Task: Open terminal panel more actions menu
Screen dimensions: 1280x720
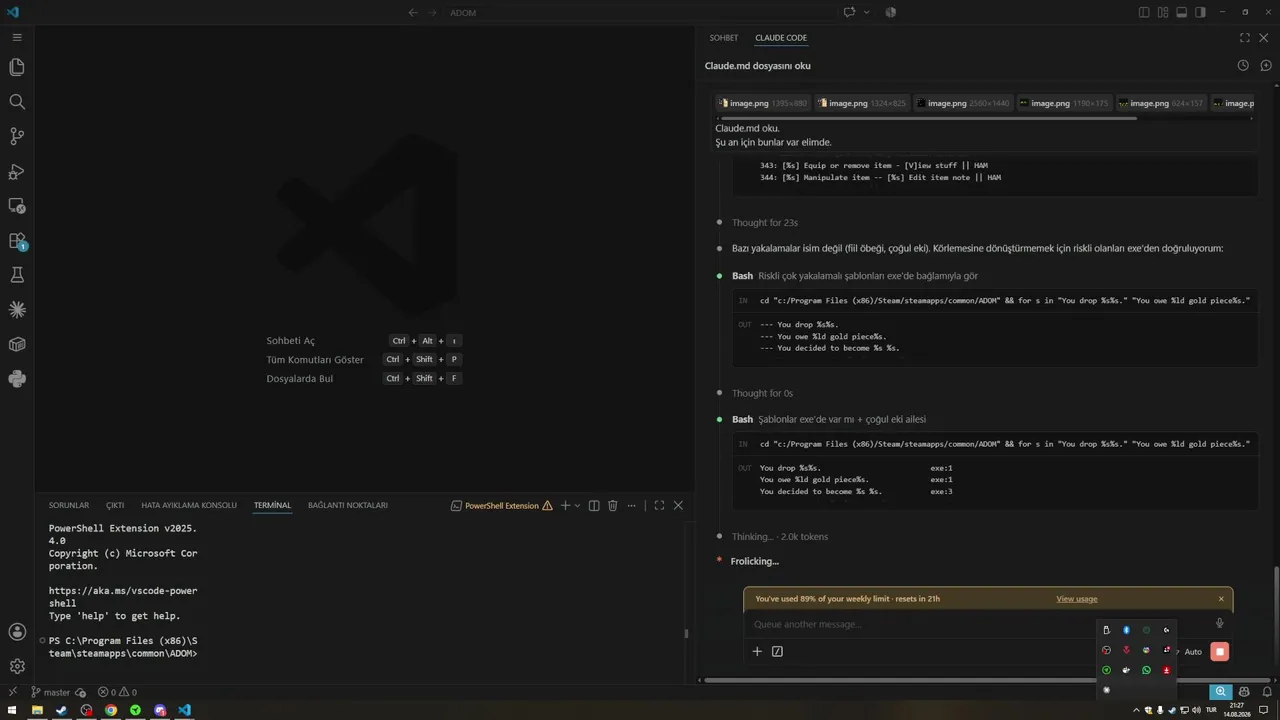Action: 631,506
